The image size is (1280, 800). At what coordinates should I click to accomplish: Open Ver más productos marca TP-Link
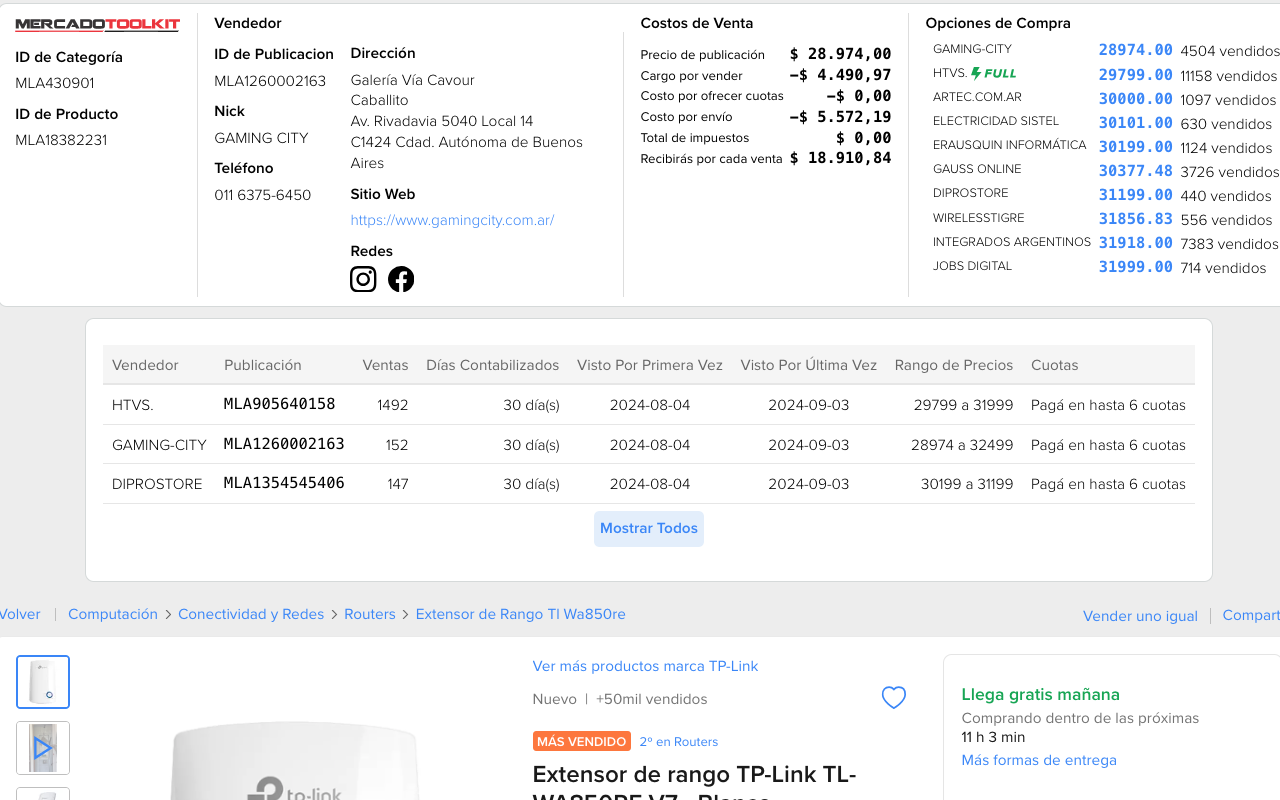(x=645, y=666)
